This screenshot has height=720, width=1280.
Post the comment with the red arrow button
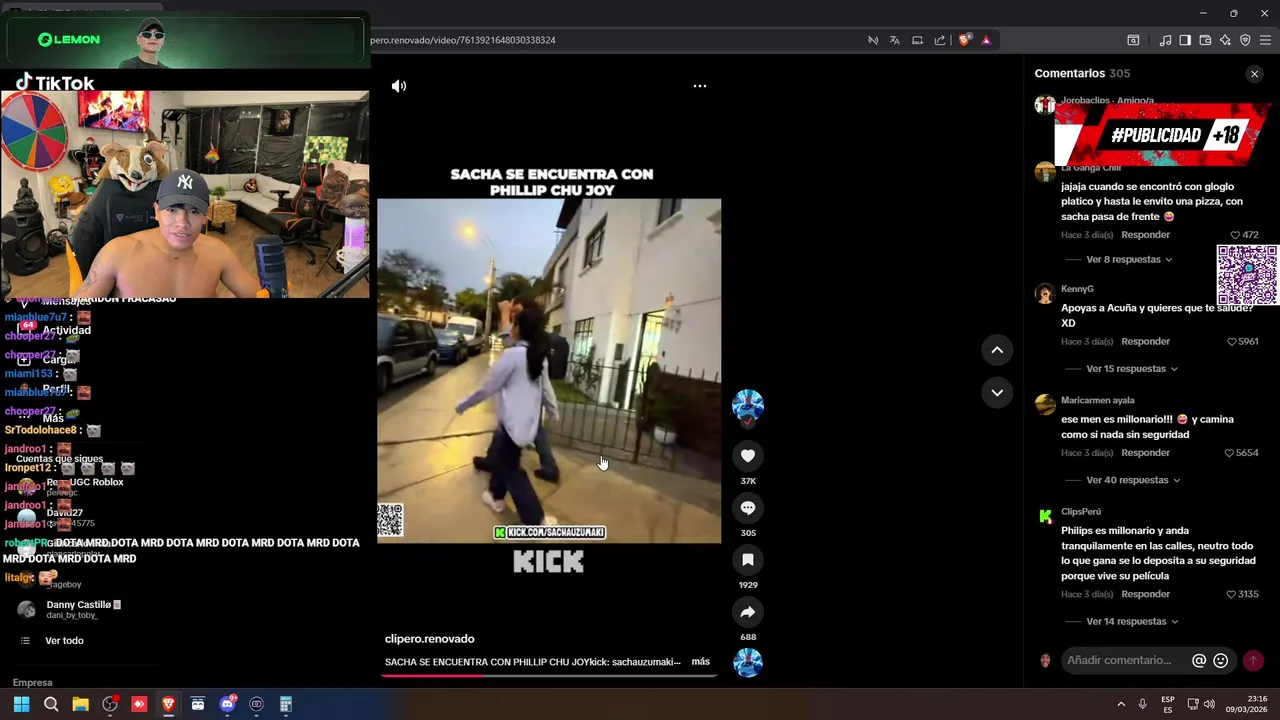tap(1253, 661)
